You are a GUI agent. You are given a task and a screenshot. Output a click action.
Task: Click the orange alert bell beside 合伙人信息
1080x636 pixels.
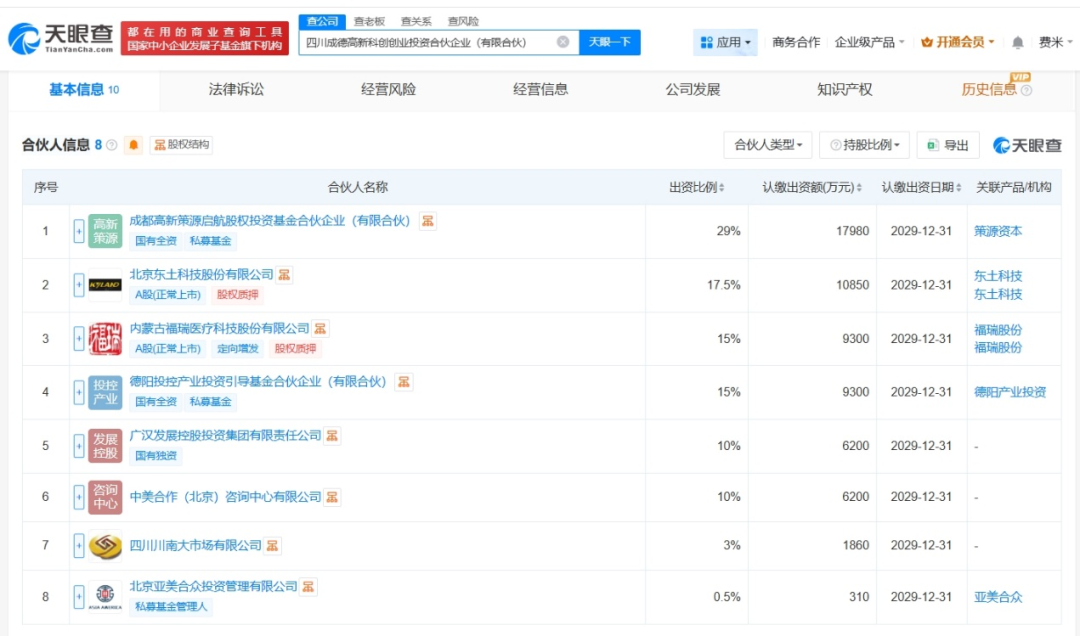(134, 145)
